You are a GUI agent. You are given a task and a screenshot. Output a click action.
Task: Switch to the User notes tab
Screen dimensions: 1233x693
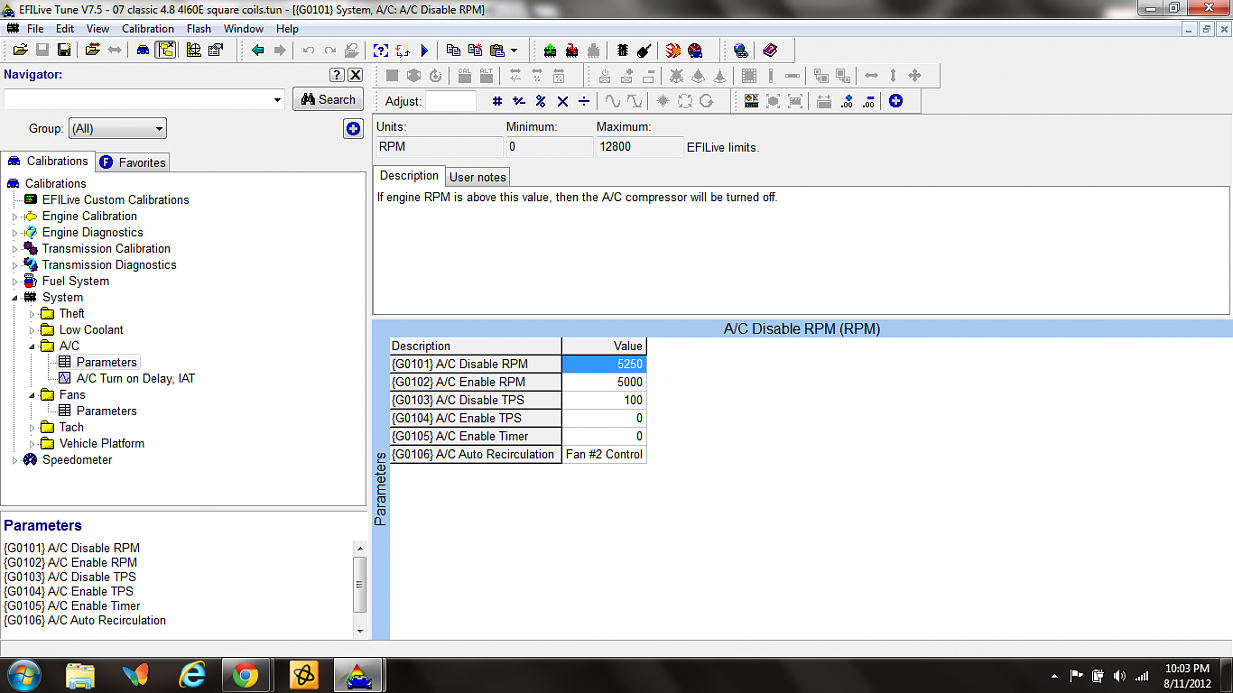478,177
